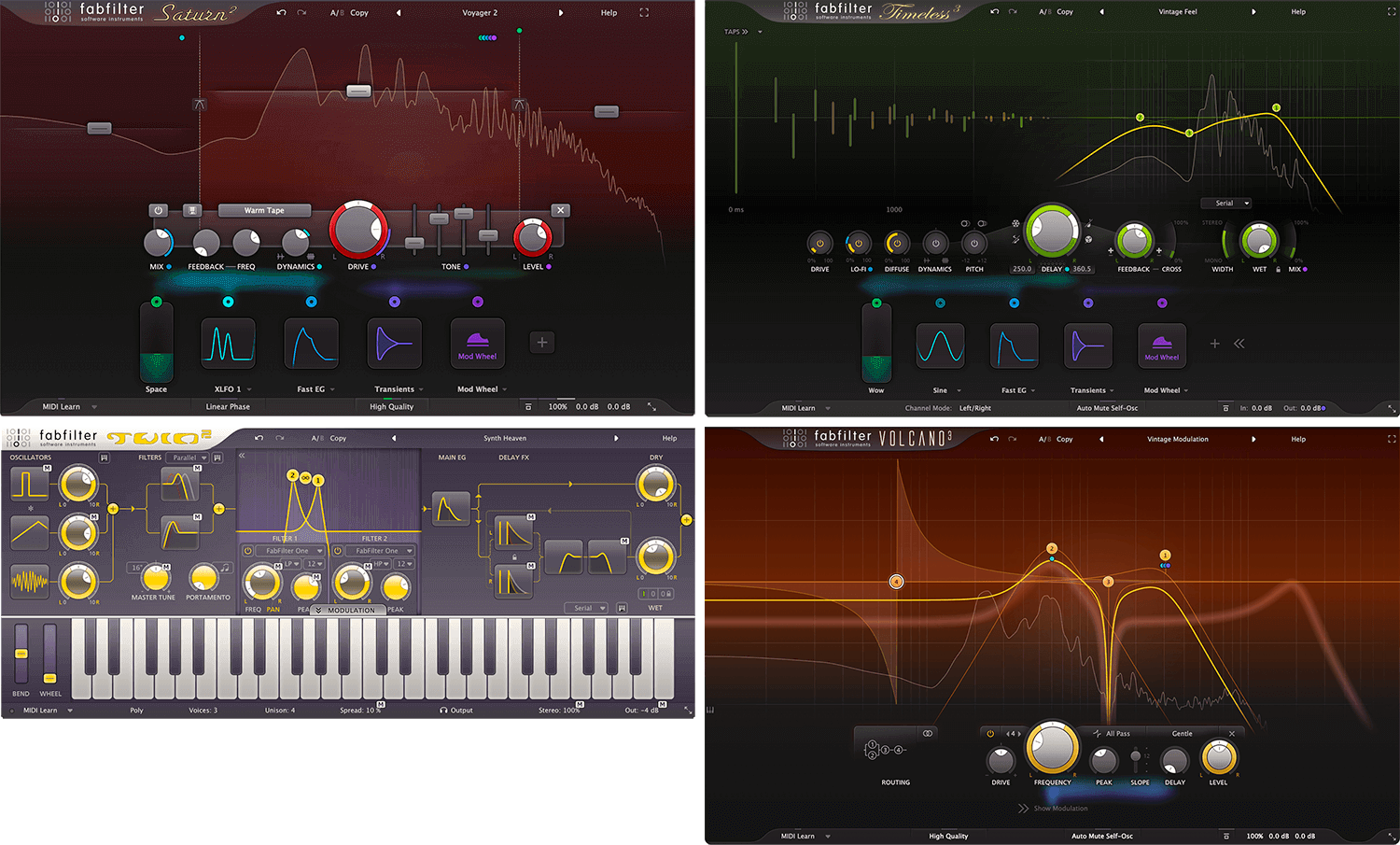Open MIDI Learn menu in Saturn
1400x845 pixels.
click(69, 407)
